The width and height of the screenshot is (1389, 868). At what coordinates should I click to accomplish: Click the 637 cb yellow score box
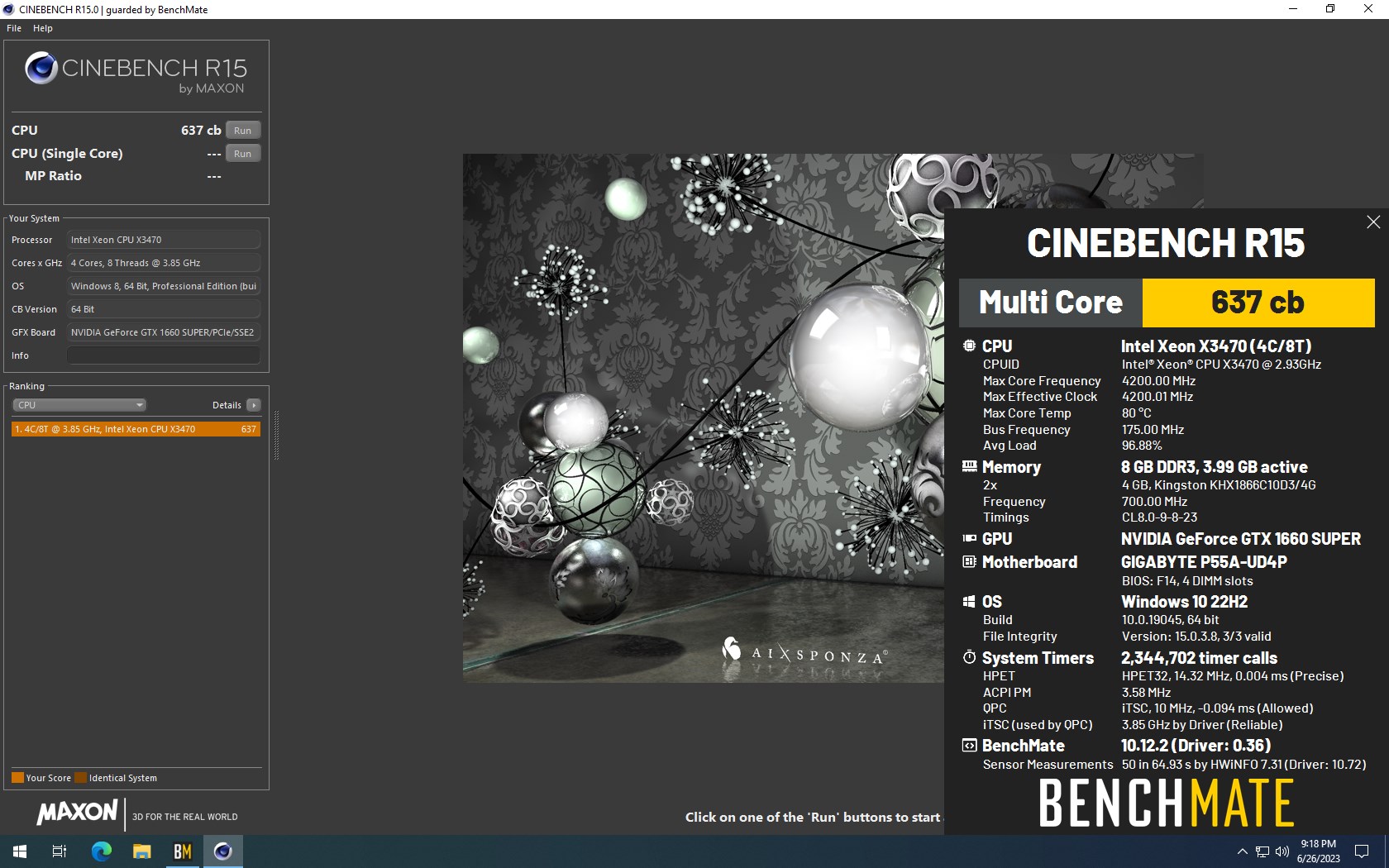point(1258,303)
